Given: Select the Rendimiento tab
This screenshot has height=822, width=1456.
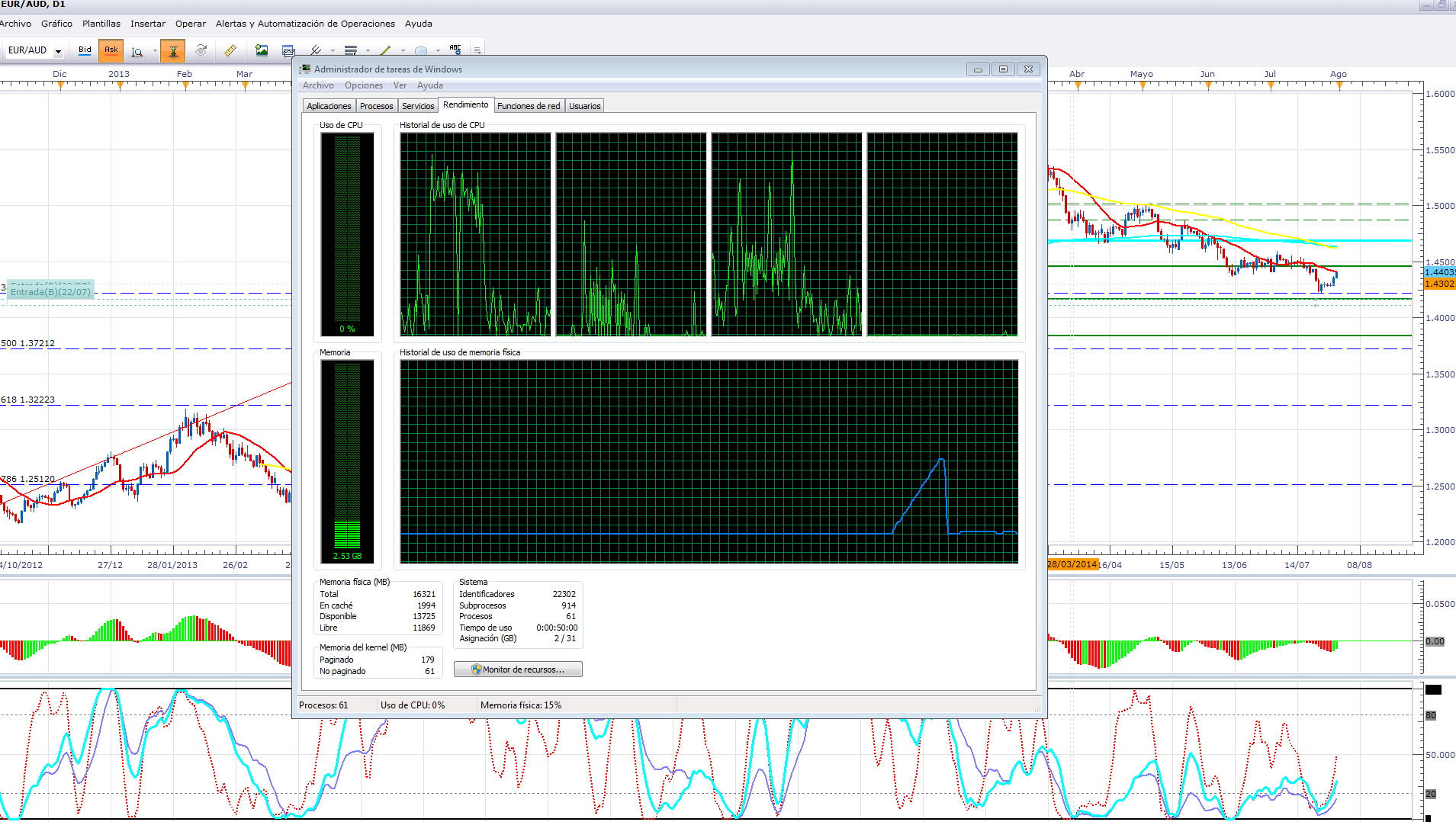Looking at the screenshot, I should [466, 104].
